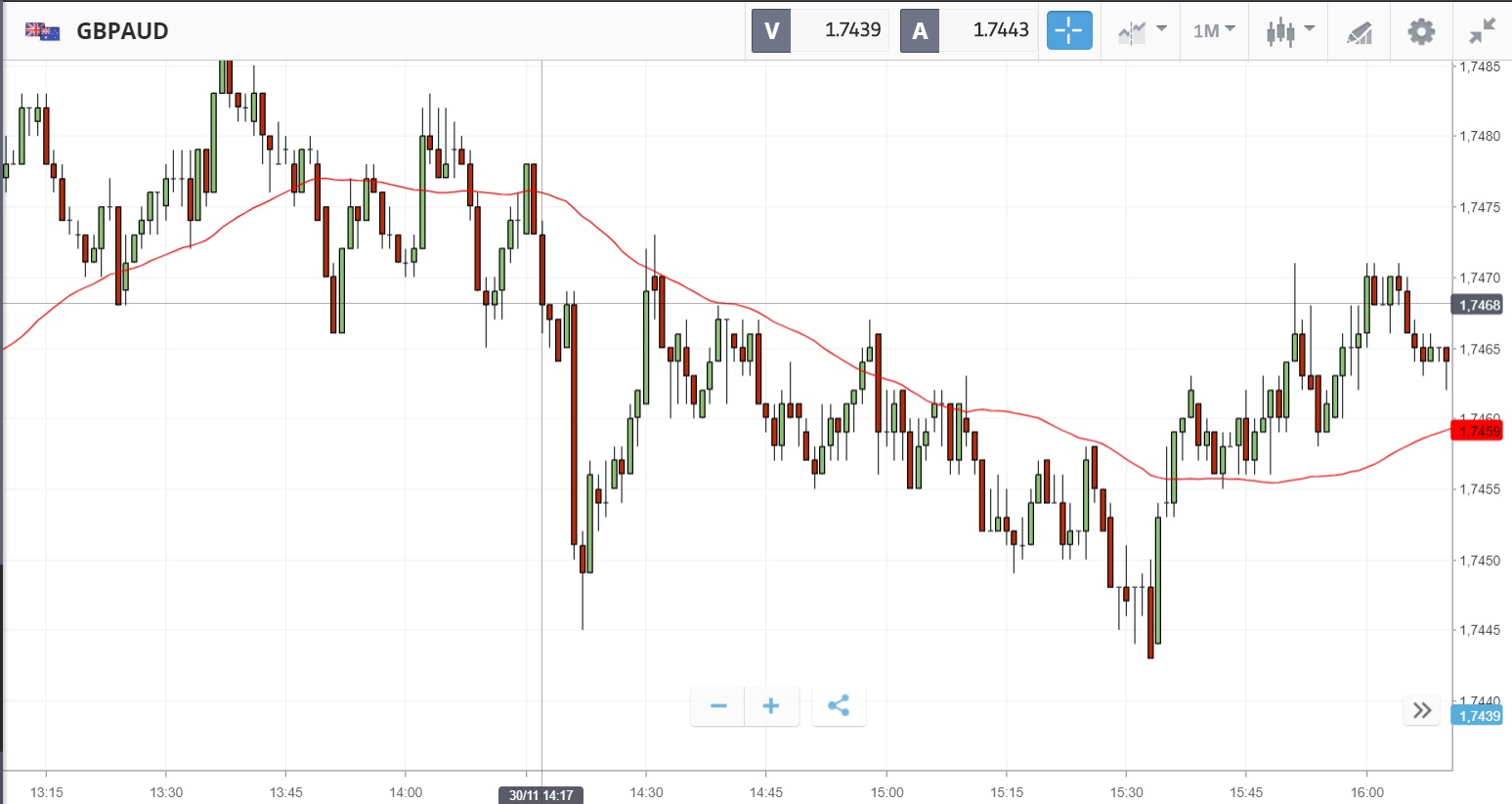
Task: Click the GBPAUD instrument name
Action: pos(122,31)
